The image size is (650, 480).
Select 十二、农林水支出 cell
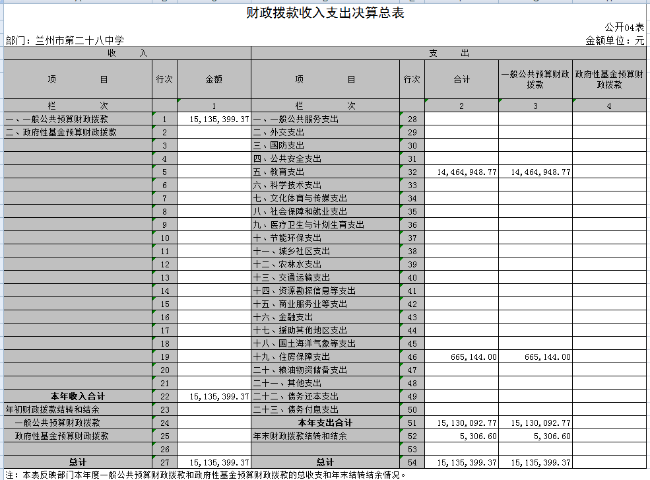click(325, 264)
